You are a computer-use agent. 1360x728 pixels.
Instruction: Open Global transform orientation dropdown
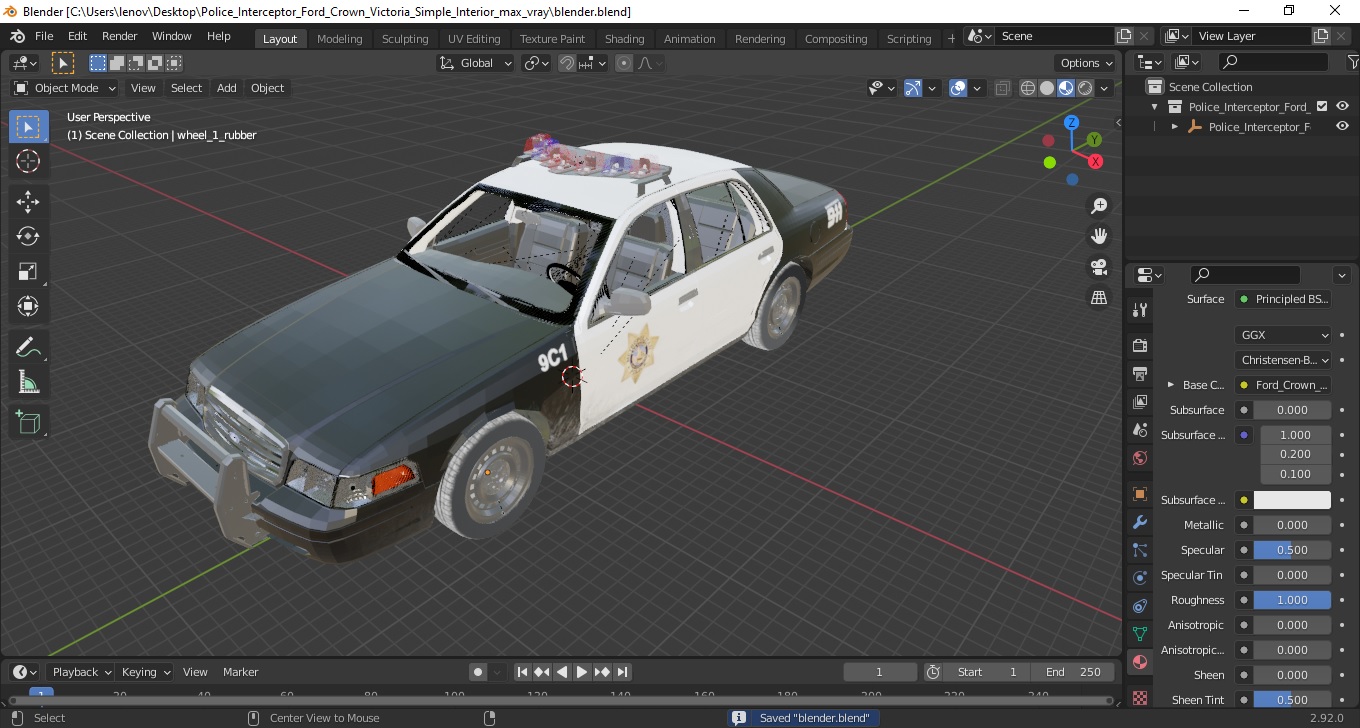tap(476, 63)
